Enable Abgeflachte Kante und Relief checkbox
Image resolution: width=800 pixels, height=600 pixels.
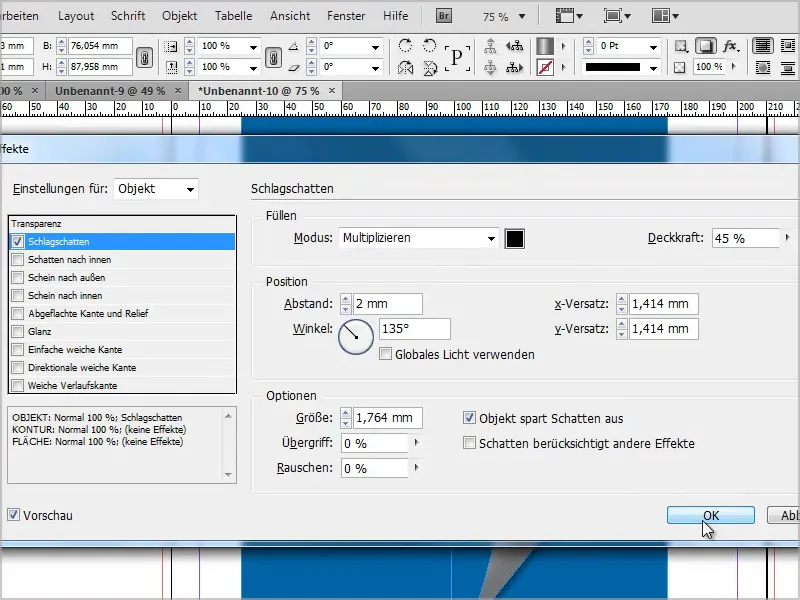18,313
